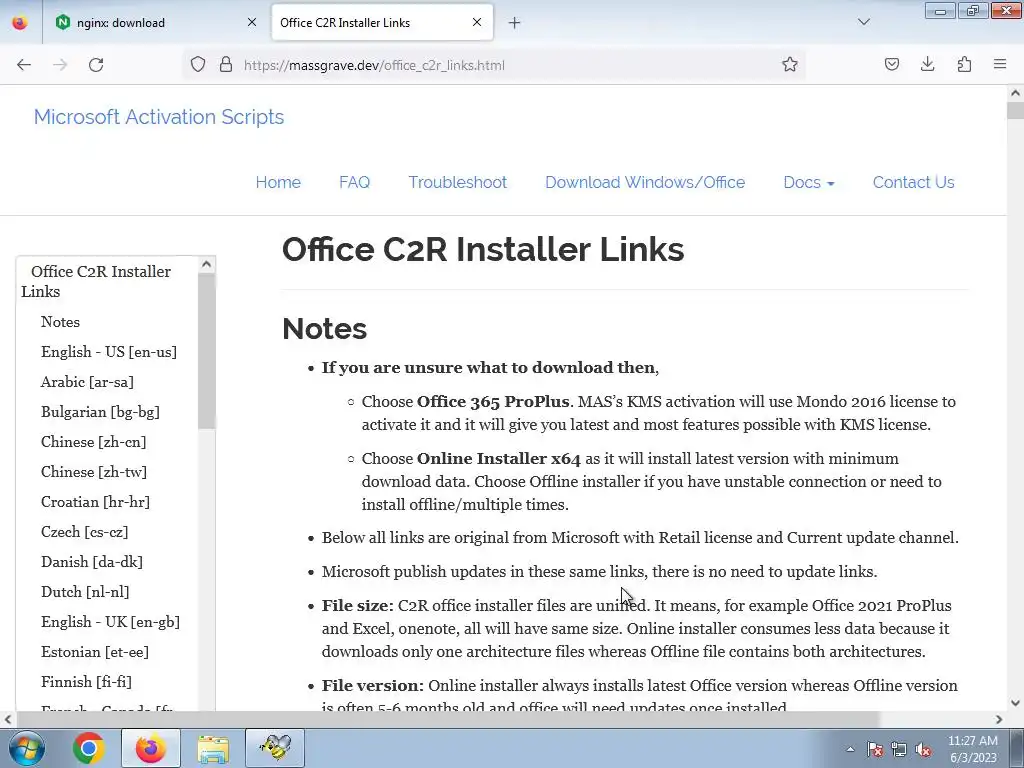Open Windows Explorer folder in taskbar
The height and width of the screenshot is (768, 1024).
pyautogui.click(x=213, y=748)
